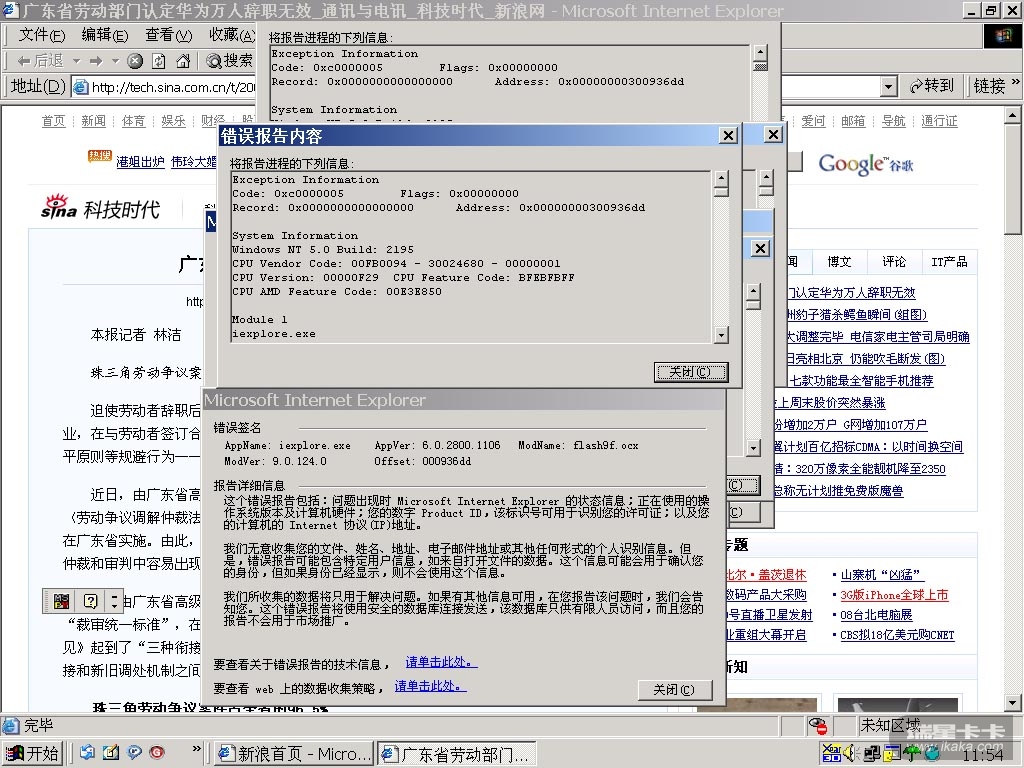
Task: Click the speech bubble quick launch icon
Action: click(134, 752)
